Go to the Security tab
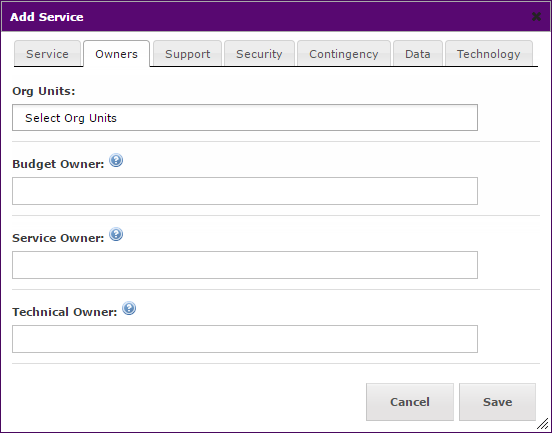Viewport: 552px width, 433px height. pos(259,54)
